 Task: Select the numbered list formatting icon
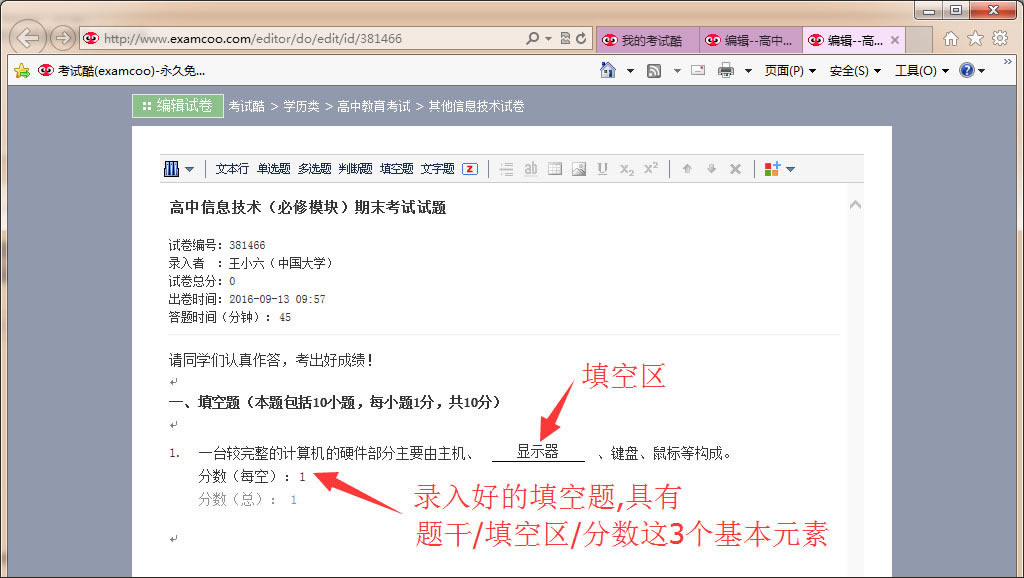[x=508, y=168]
